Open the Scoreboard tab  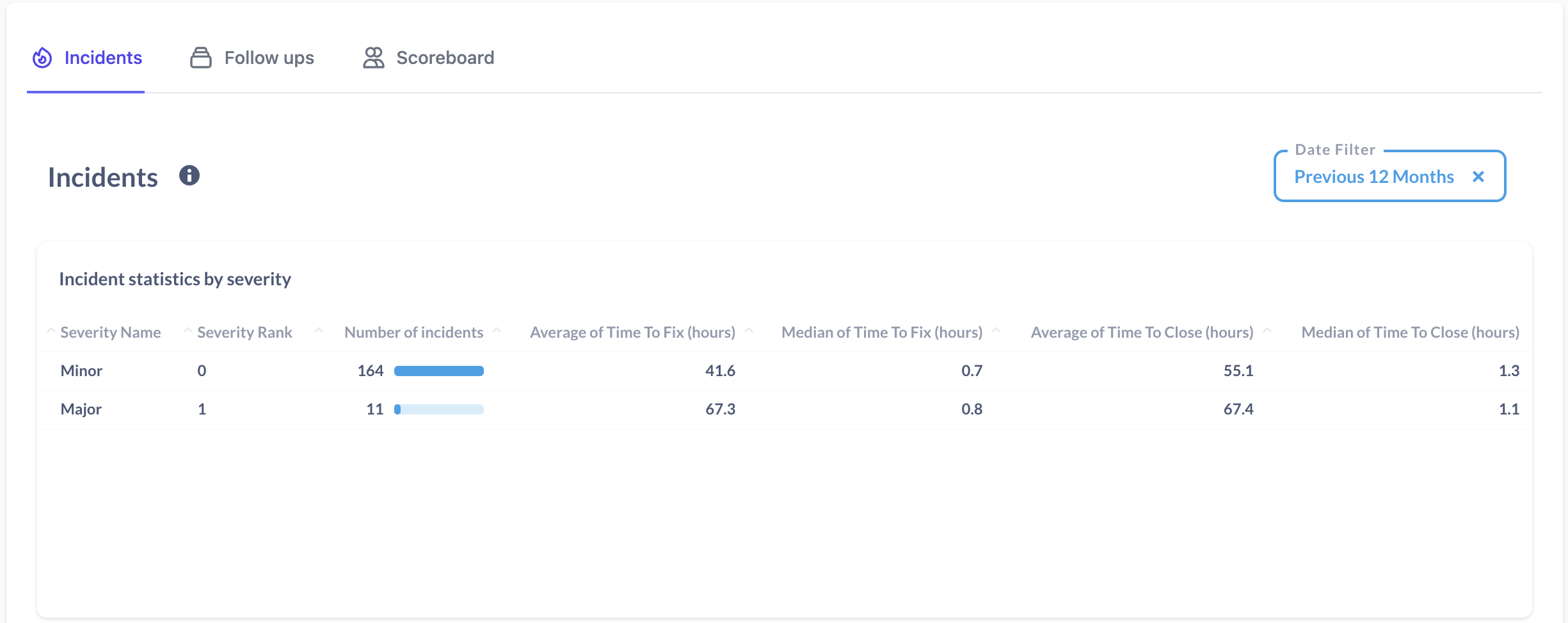429,58
